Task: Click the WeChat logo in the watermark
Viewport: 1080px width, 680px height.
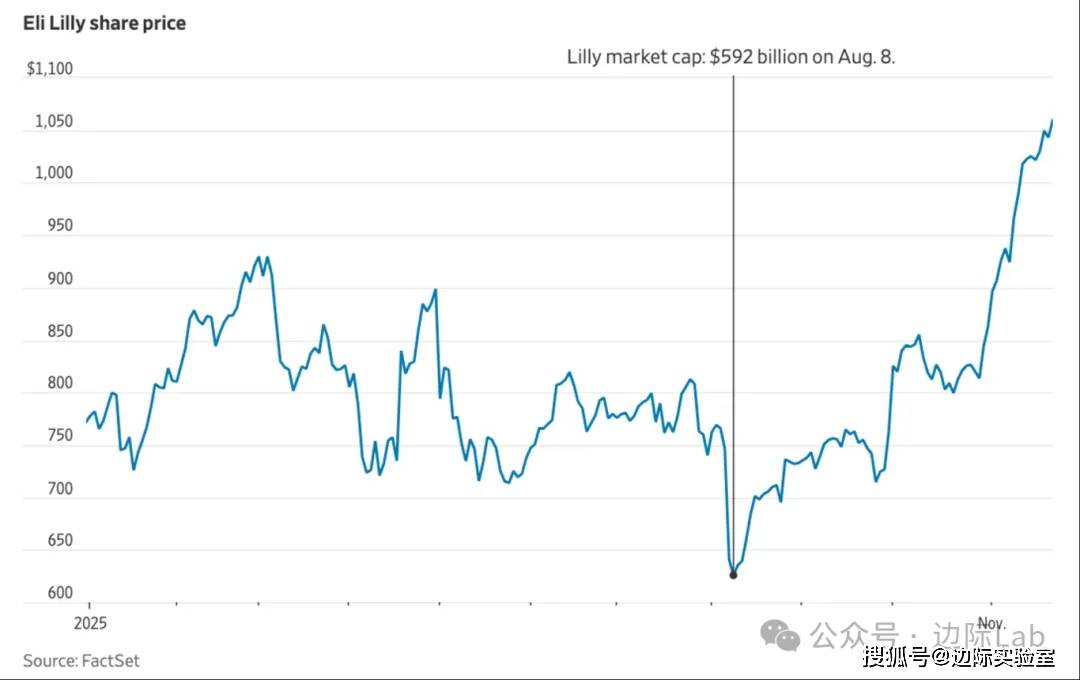Action: [780, 634]
